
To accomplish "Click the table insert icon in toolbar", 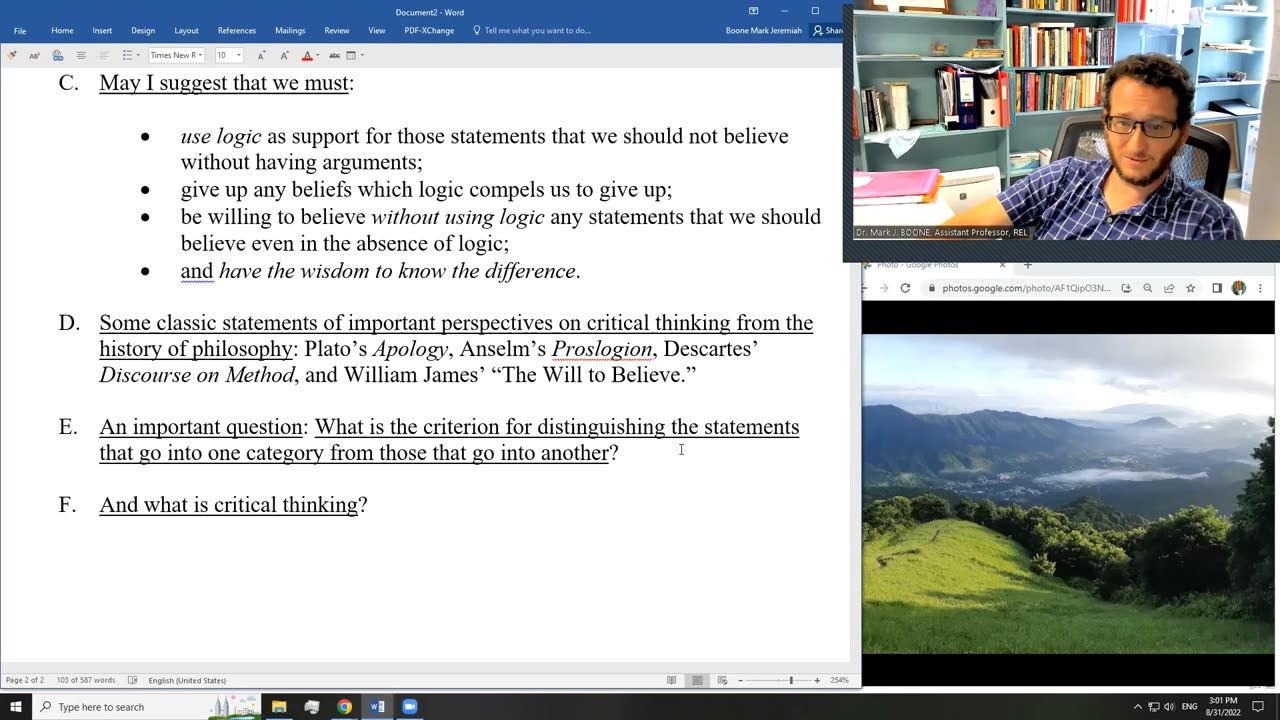I will pyautogui.click(x=351, y=55).
